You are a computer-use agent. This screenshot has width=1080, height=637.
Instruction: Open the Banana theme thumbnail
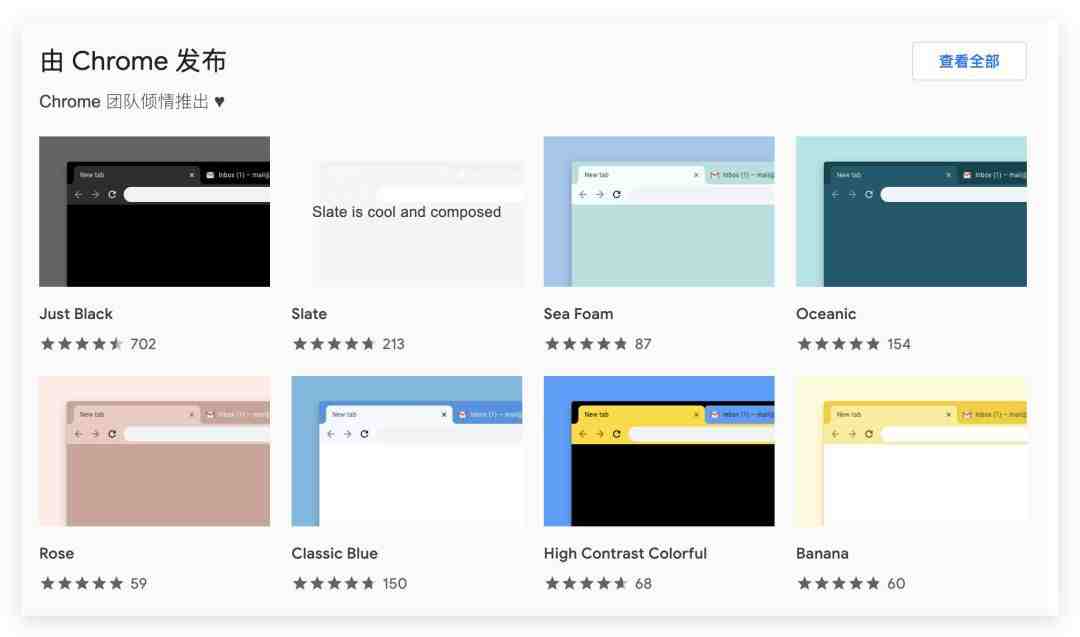[911, 451]
